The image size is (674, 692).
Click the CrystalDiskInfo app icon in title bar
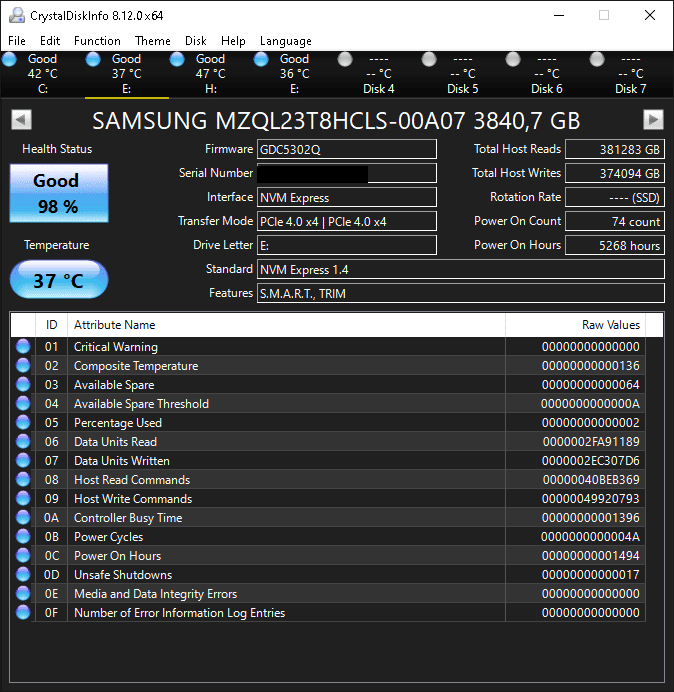point(17,15)
